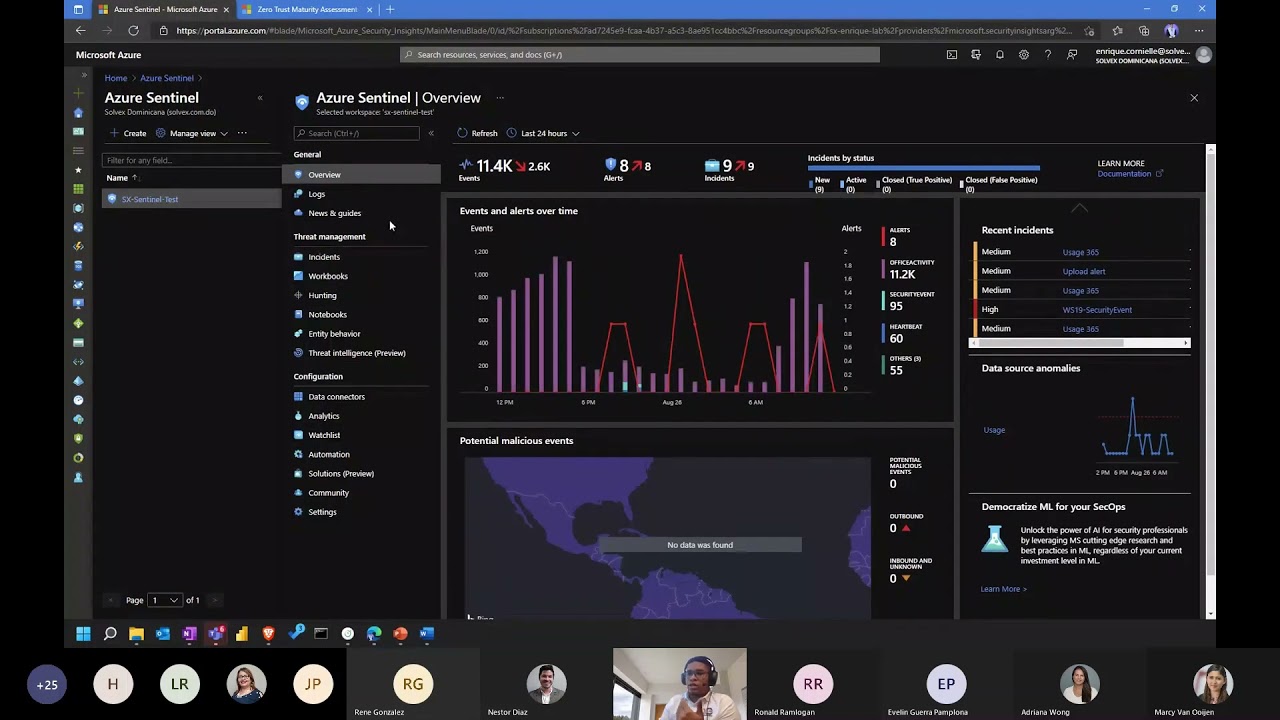Screen dimensions: 1280x720
Task: Open directory and subscription filter icon
Action: [x=976, y=55]
